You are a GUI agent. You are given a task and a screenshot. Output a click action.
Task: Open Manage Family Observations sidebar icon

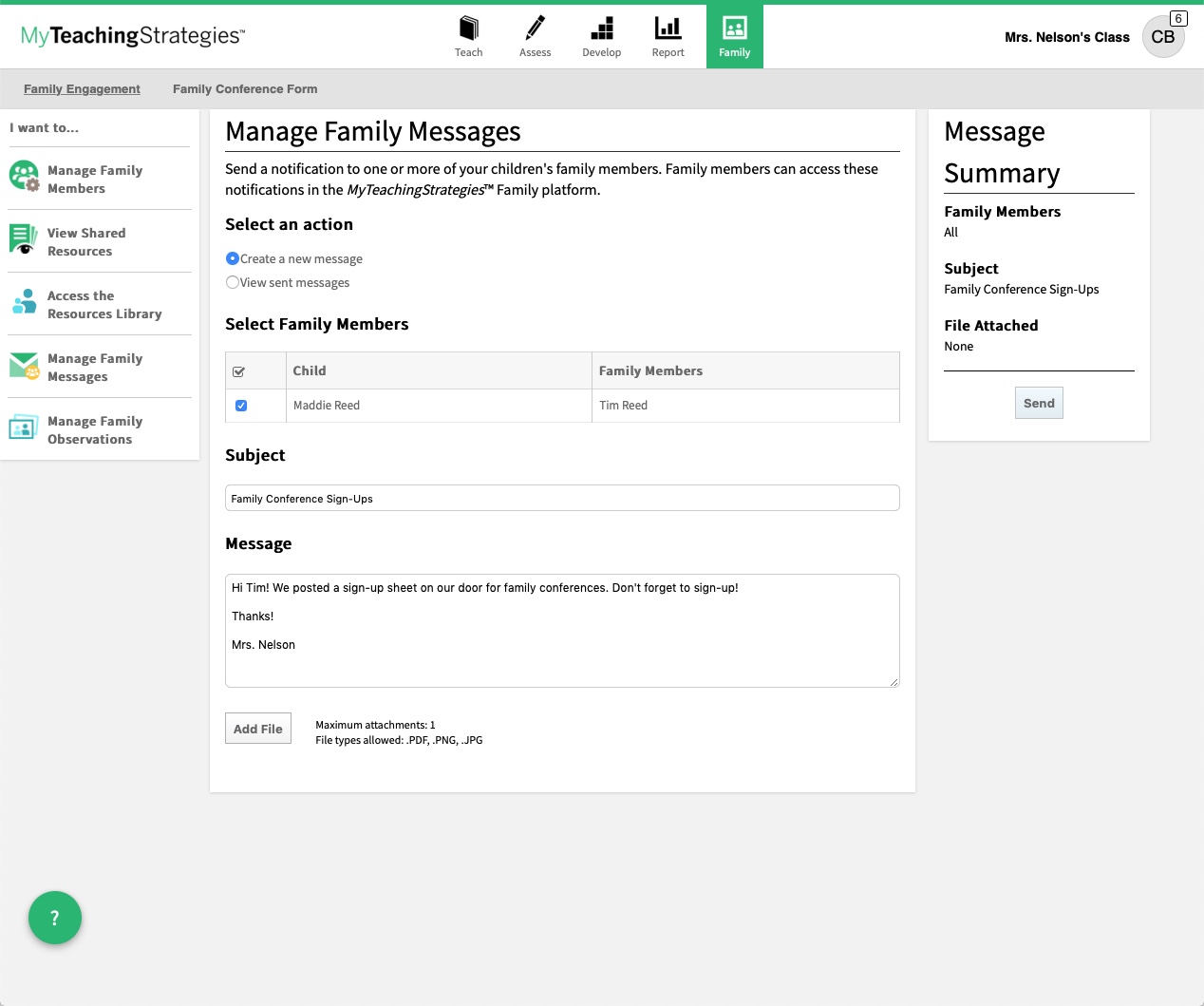[23, 428]
